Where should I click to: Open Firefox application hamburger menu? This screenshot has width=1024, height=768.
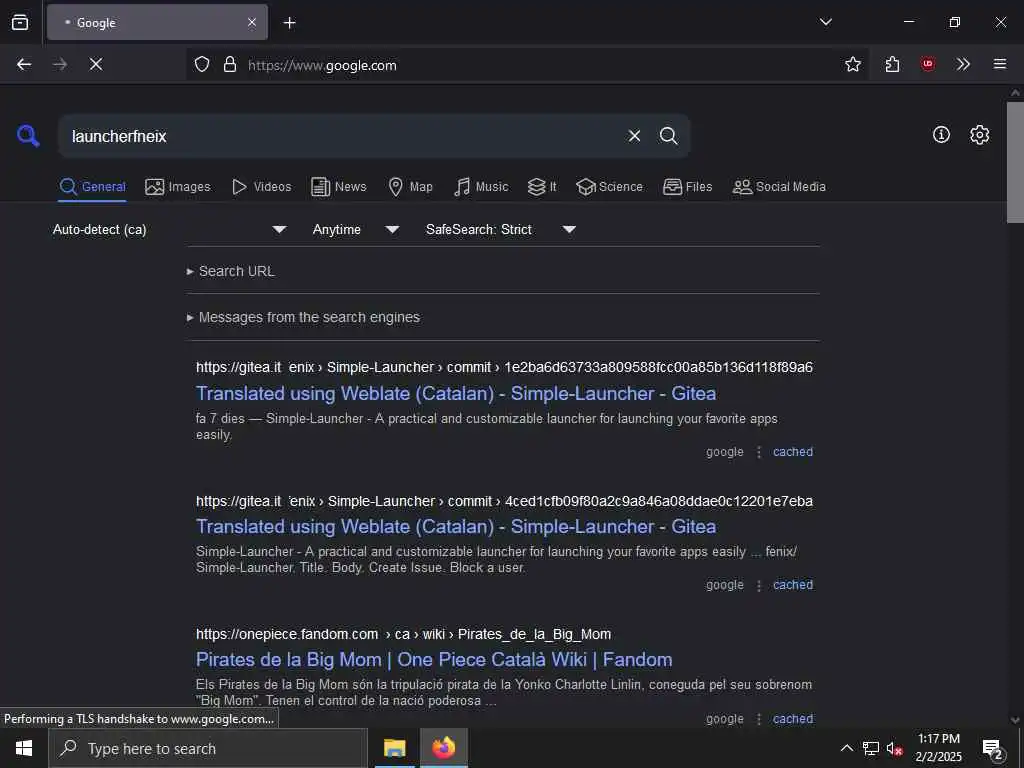click(999, 64)
